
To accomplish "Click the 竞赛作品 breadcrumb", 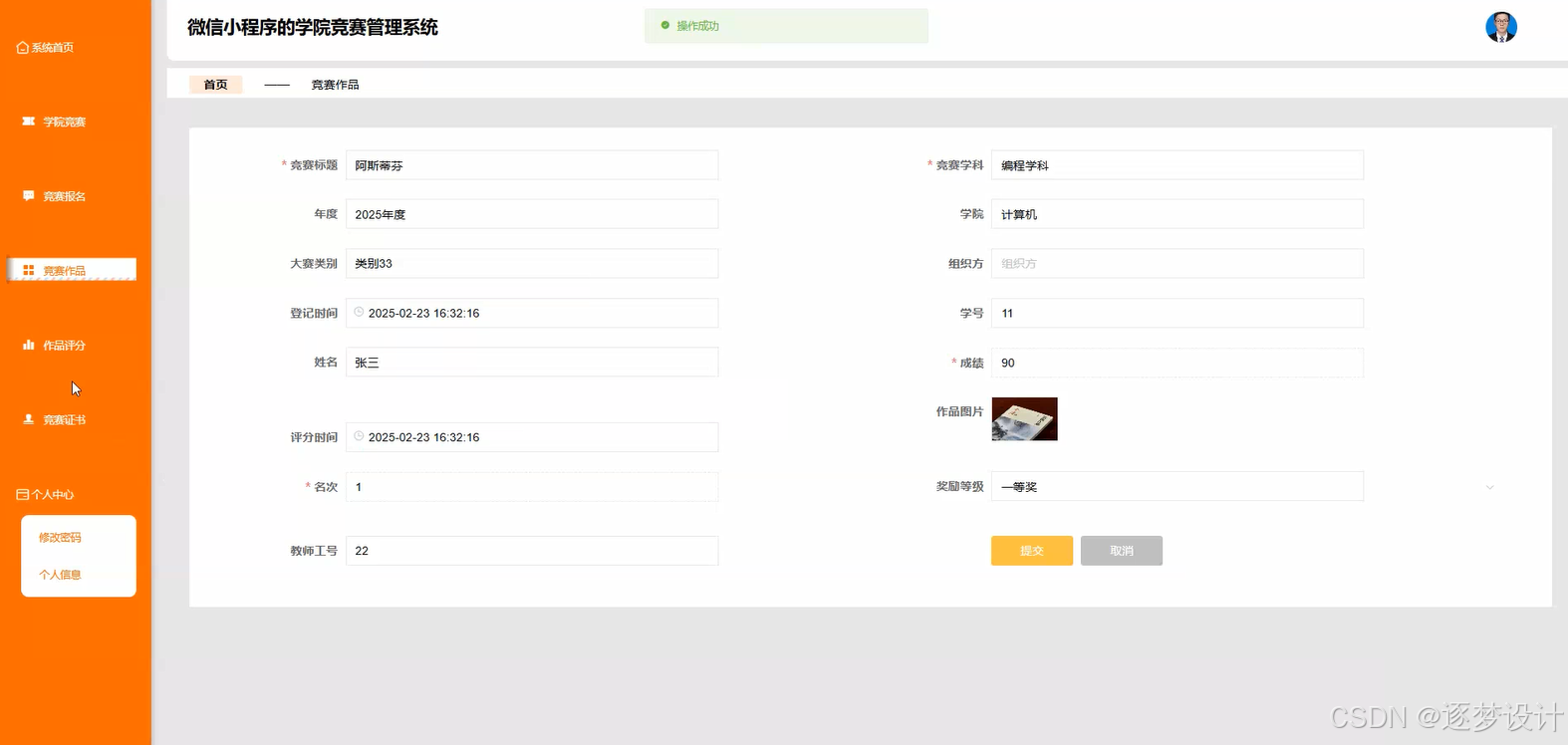I will click(335, 85).
